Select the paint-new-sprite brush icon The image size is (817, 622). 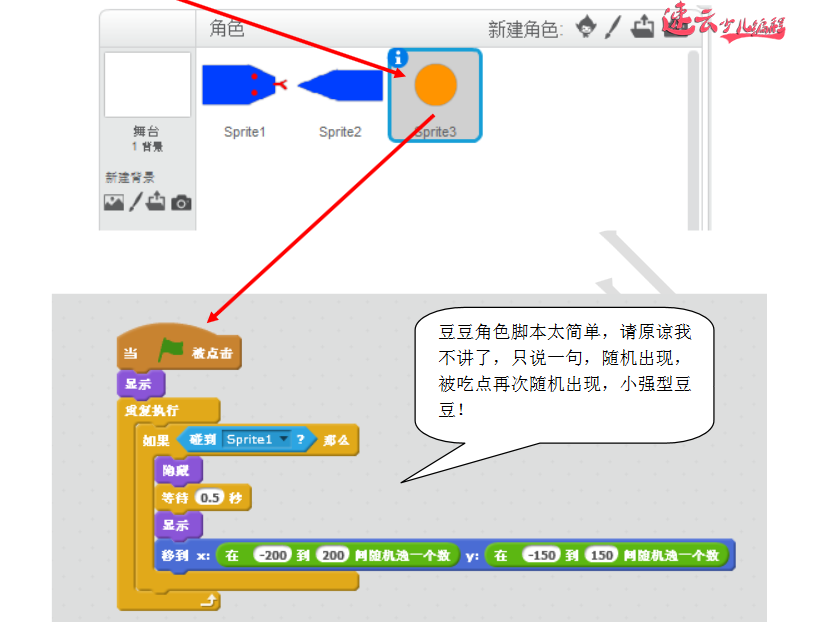[x=615, y=27]
